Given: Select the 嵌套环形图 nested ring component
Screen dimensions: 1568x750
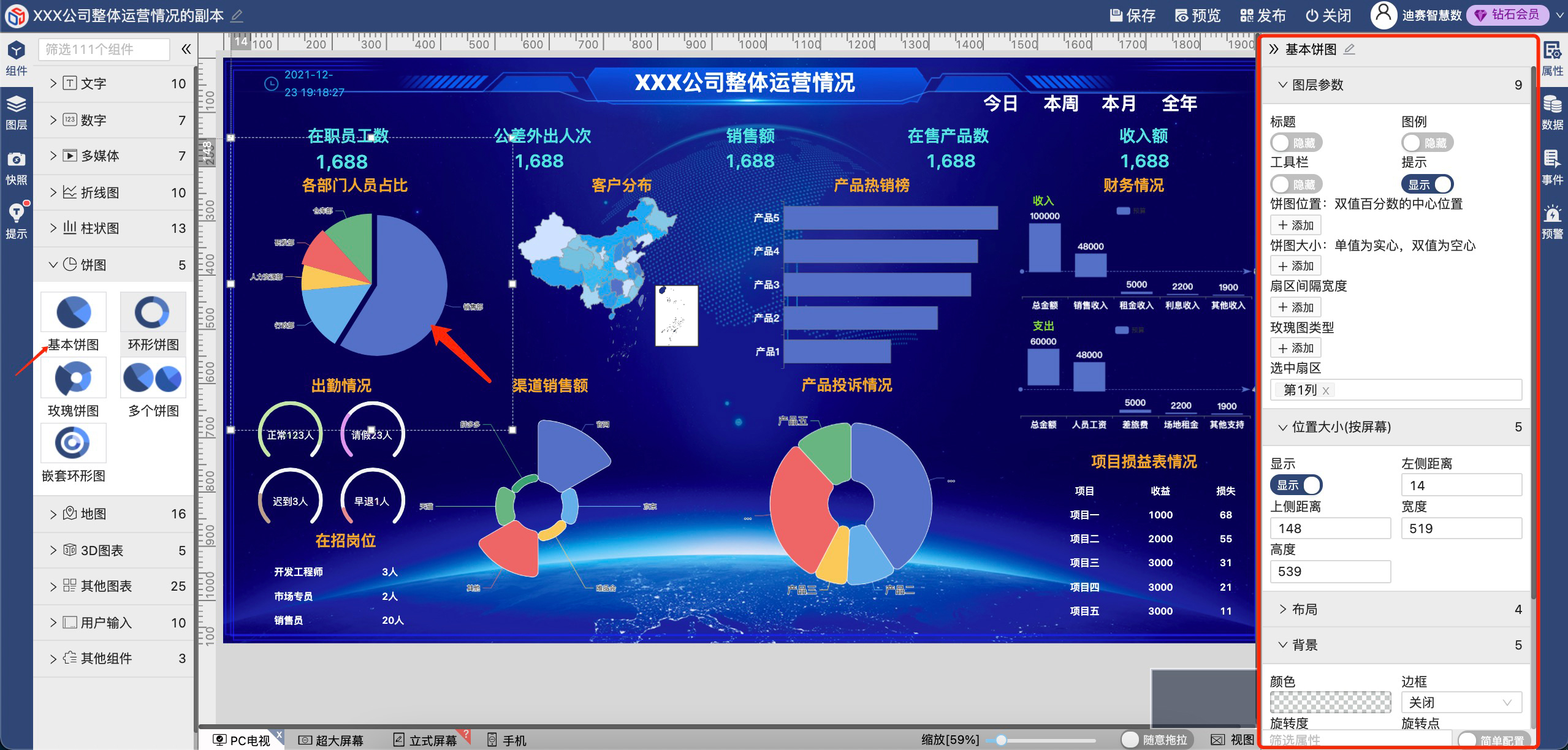Looking at the screenshot, I should [74, 453].
